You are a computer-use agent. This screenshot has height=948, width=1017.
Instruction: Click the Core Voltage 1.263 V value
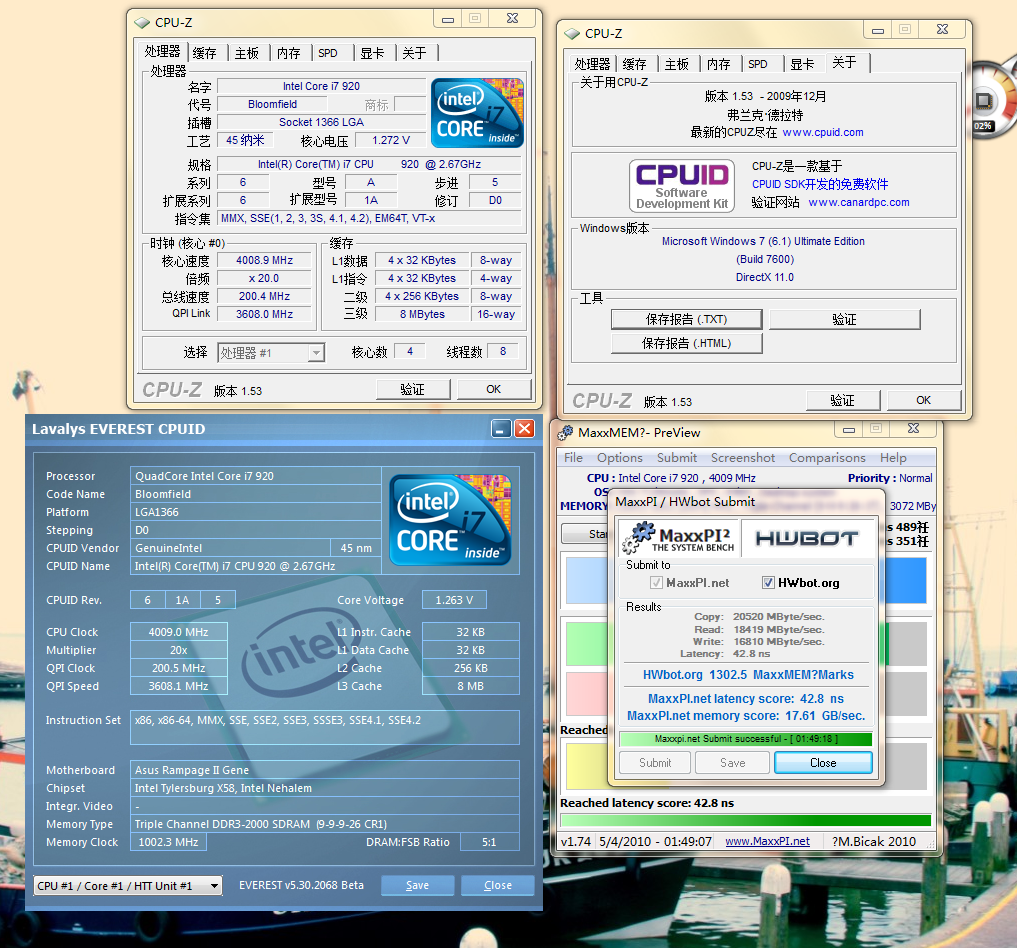454,600
